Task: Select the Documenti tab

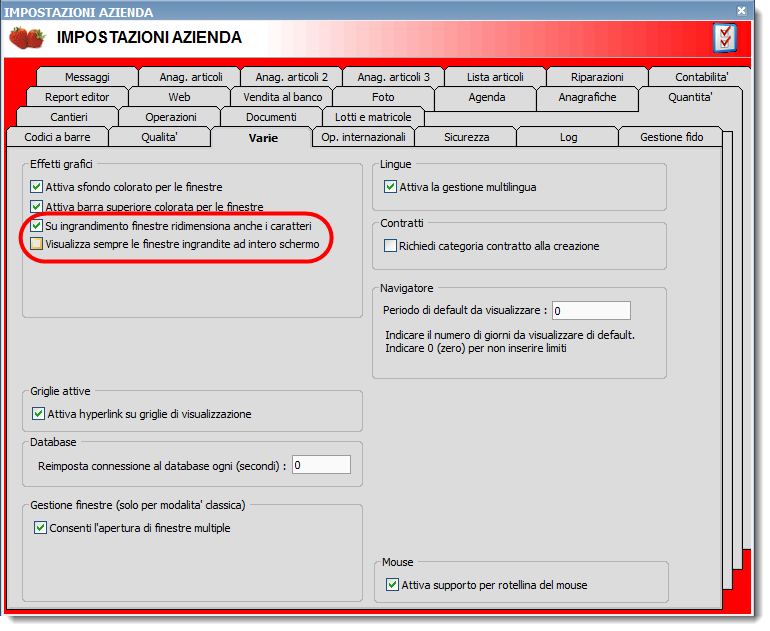Action: click(x=271, y=117)
